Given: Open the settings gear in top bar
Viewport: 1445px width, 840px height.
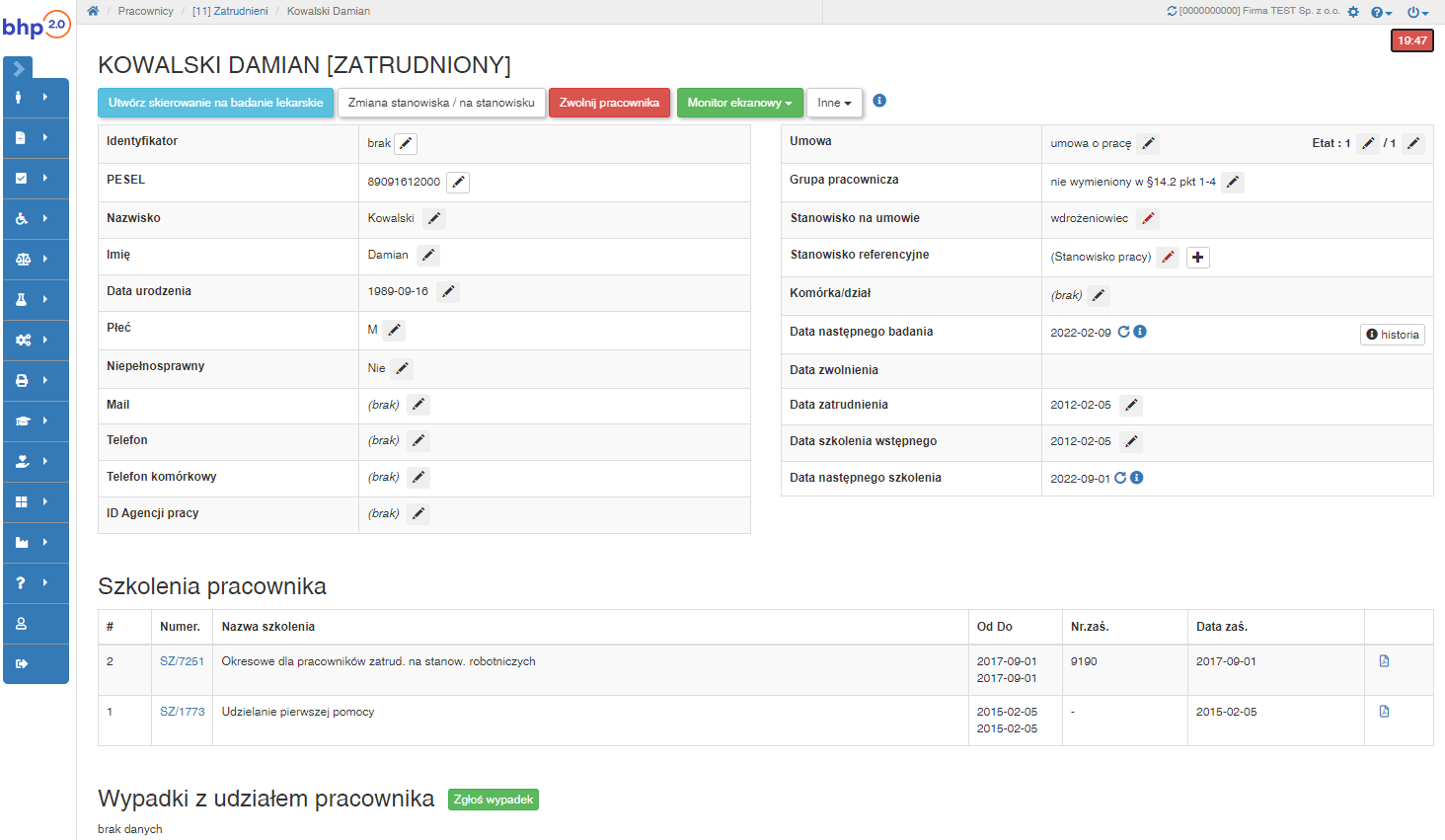Looking at the screenshot, I should coord(1353,12).
